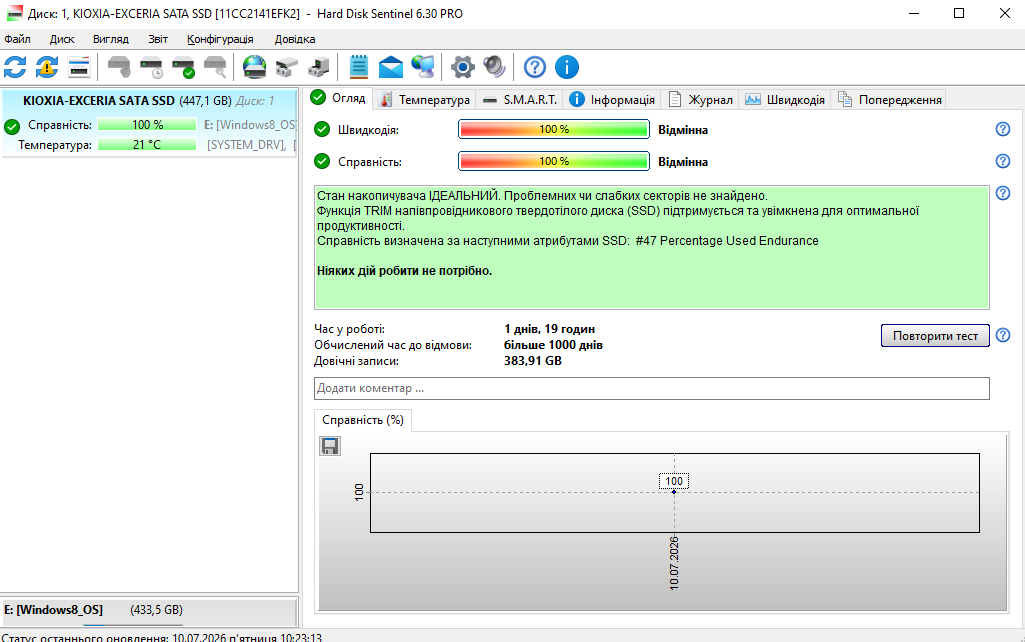1025x642 pixels.
Task: Click the disk with green checkmark icon
Action: tap(183, 67)
